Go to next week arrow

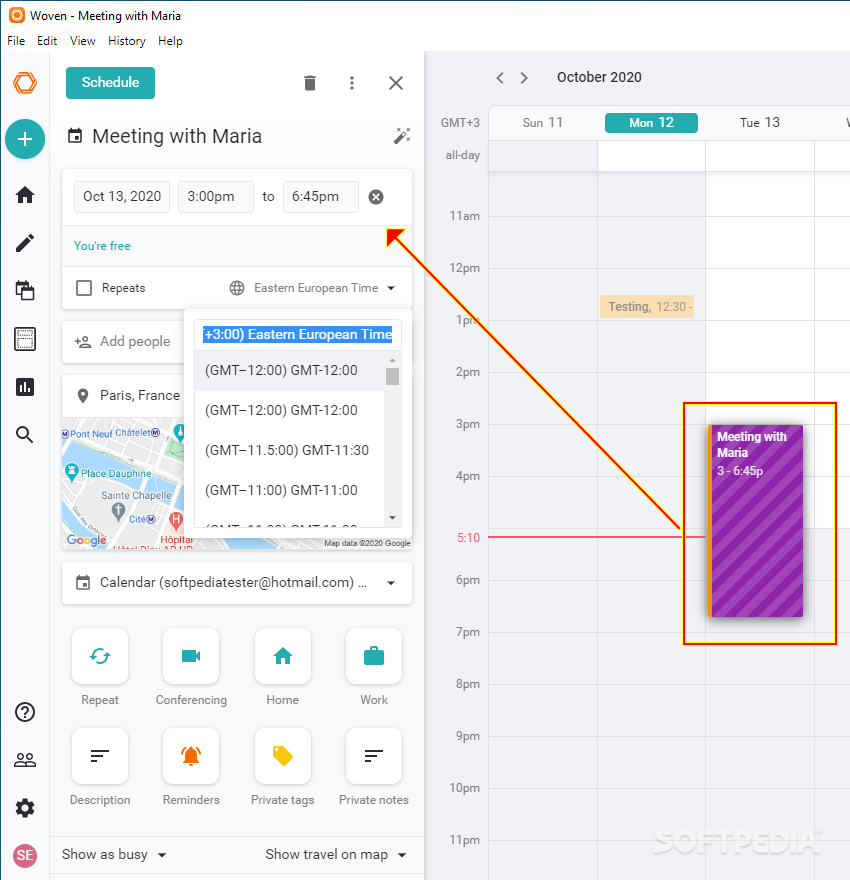[x=524, y=77]
